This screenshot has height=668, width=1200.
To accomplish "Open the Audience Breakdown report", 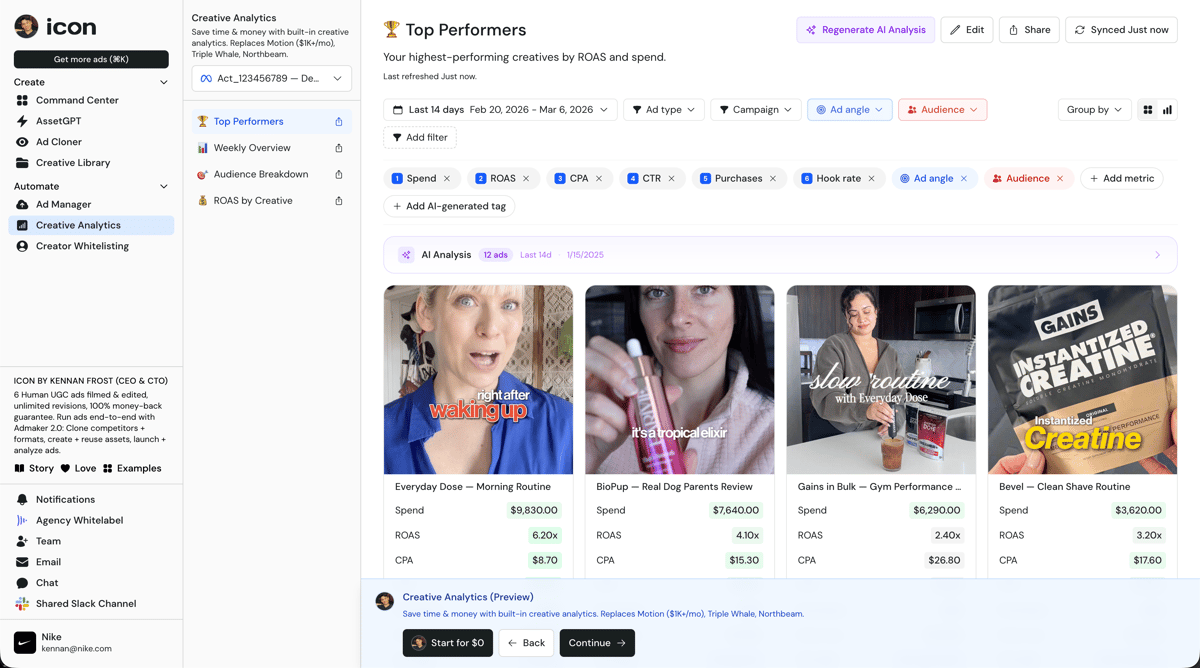I will tap(263, 174).
